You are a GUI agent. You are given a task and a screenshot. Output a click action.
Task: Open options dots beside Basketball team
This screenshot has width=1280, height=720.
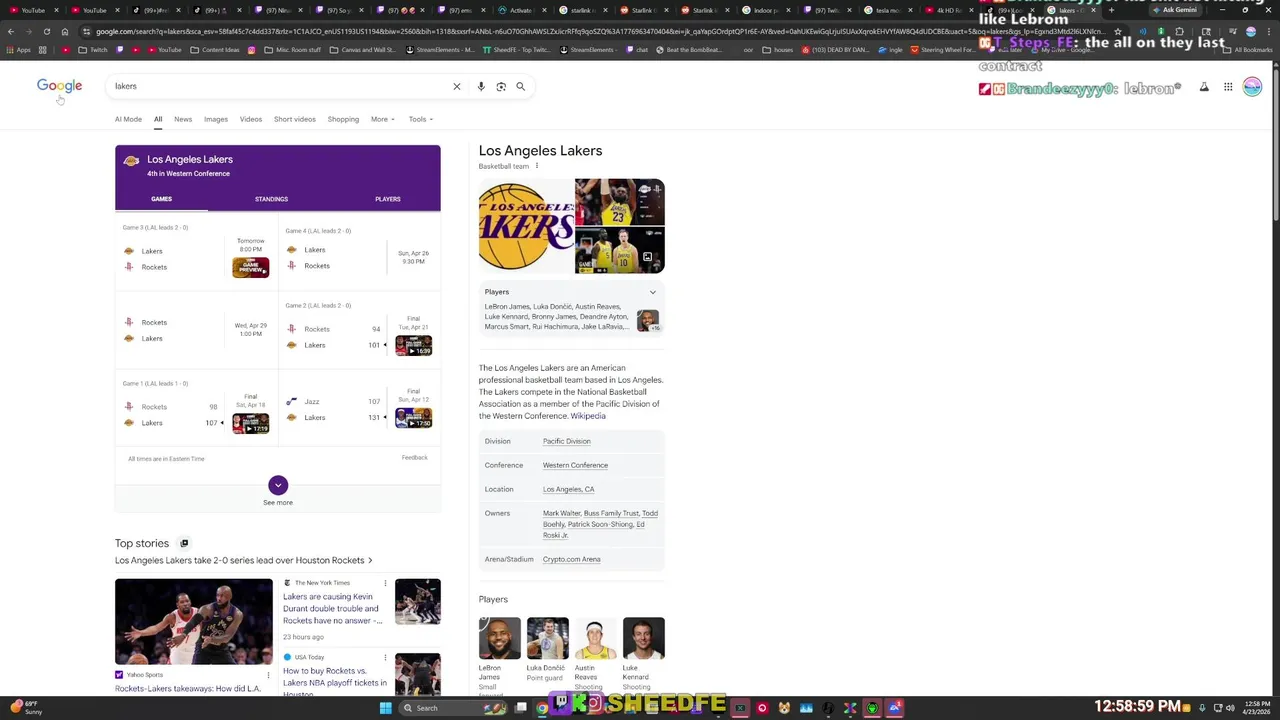coord(537,166)
